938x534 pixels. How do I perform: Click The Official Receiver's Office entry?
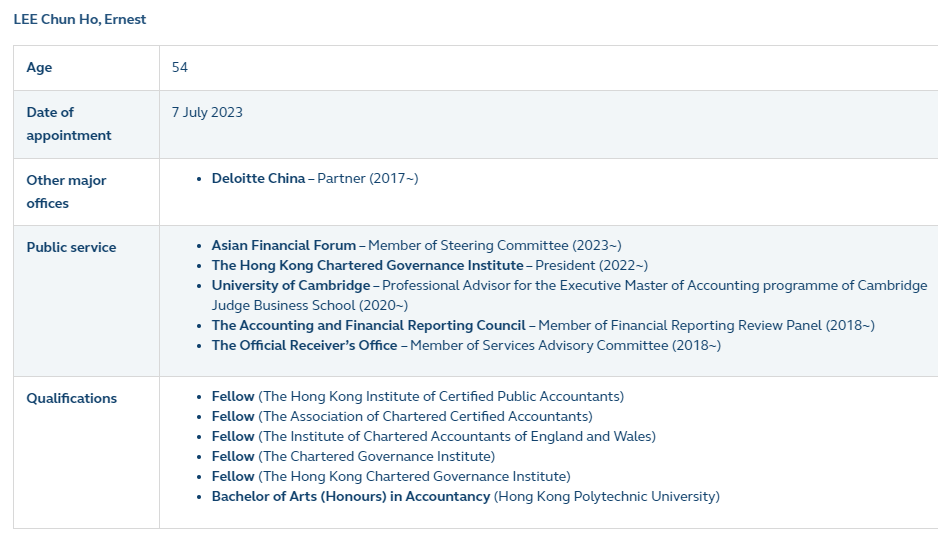click(466, 345)
